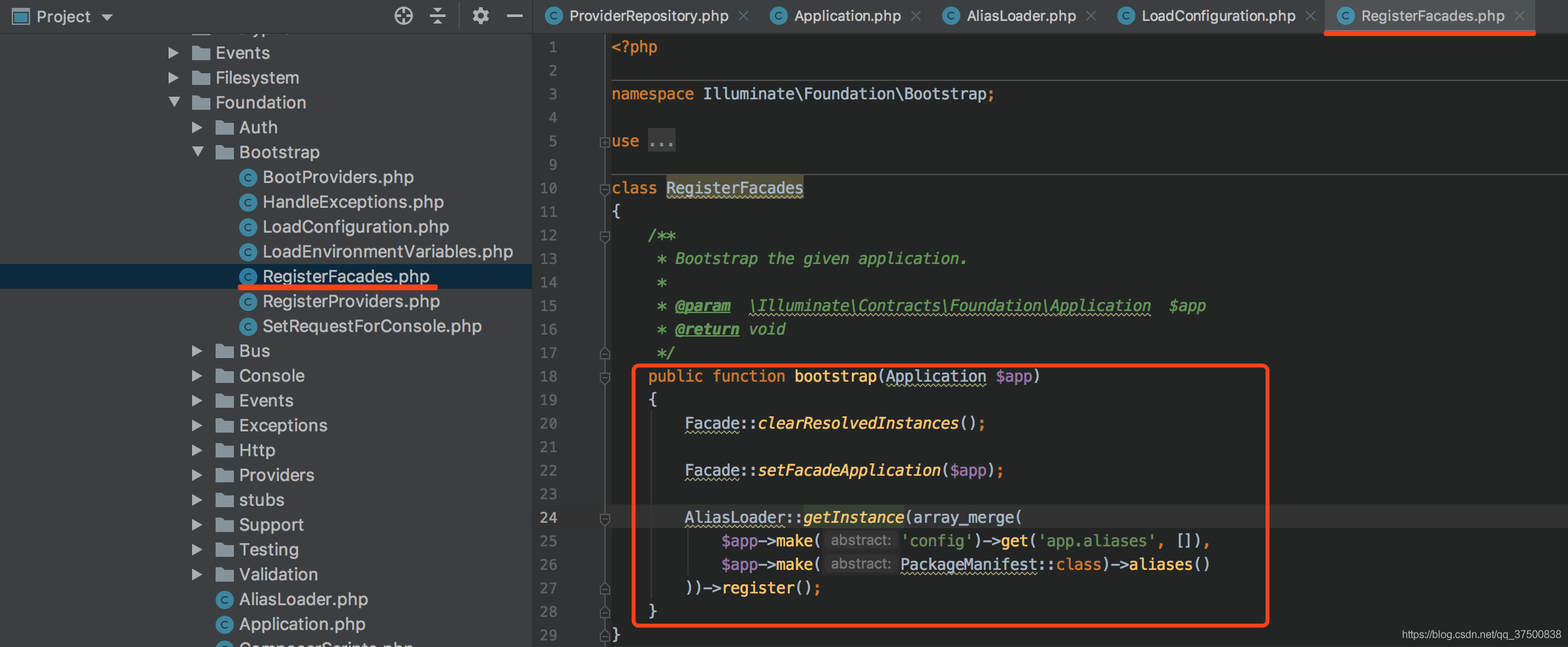1568x647 pixels.
Task: Select SetRequestForConsole.php file
Action: pyautogui.click(x=372, y=326)
